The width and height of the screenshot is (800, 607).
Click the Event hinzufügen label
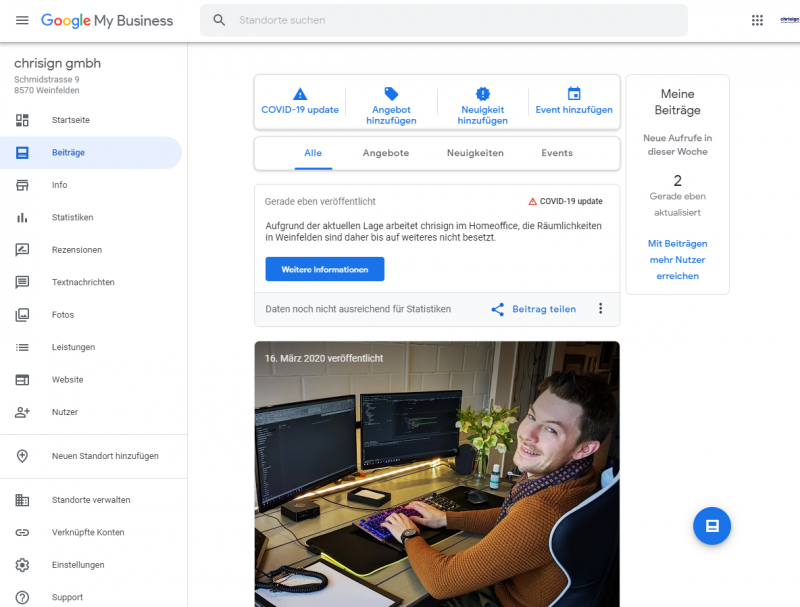574,110
